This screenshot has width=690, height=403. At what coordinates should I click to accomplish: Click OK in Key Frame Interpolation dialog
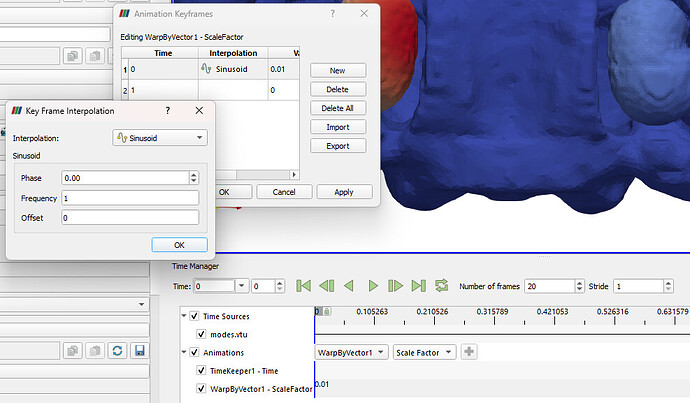pyautogui.click(x=179, y=245)
